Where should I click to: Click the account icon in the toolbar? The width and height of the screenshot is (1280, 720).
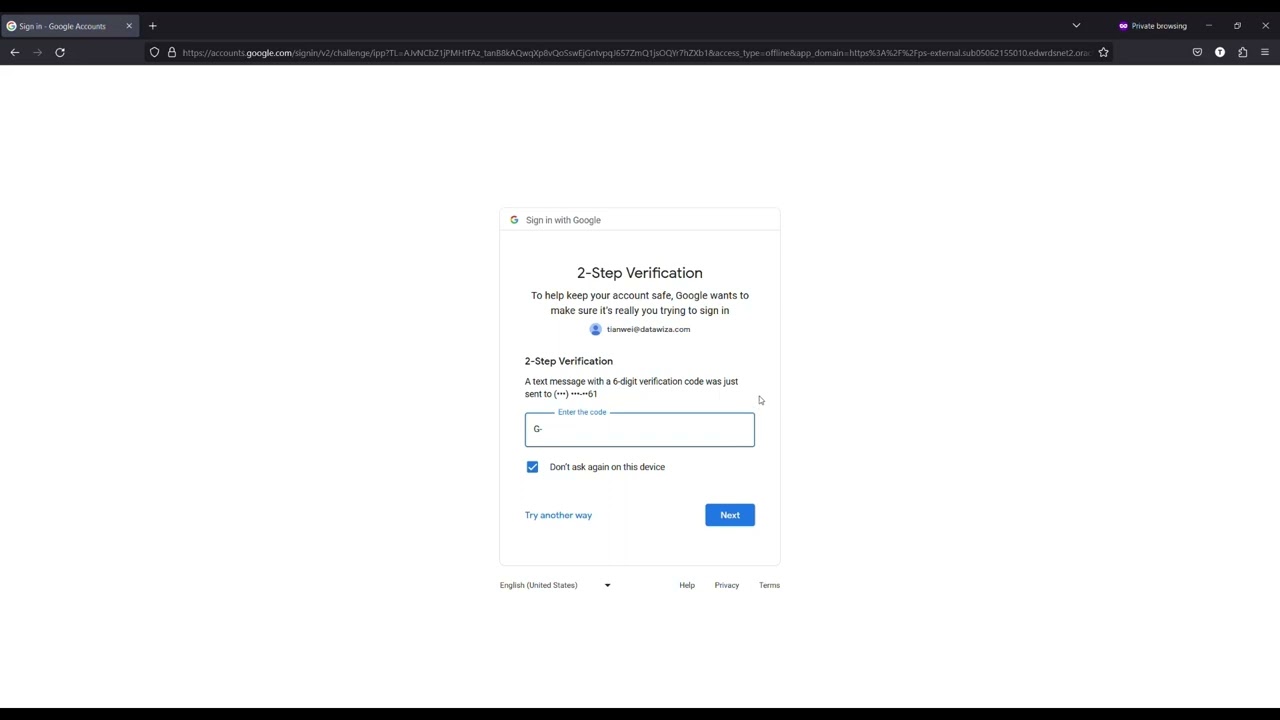1220,52
